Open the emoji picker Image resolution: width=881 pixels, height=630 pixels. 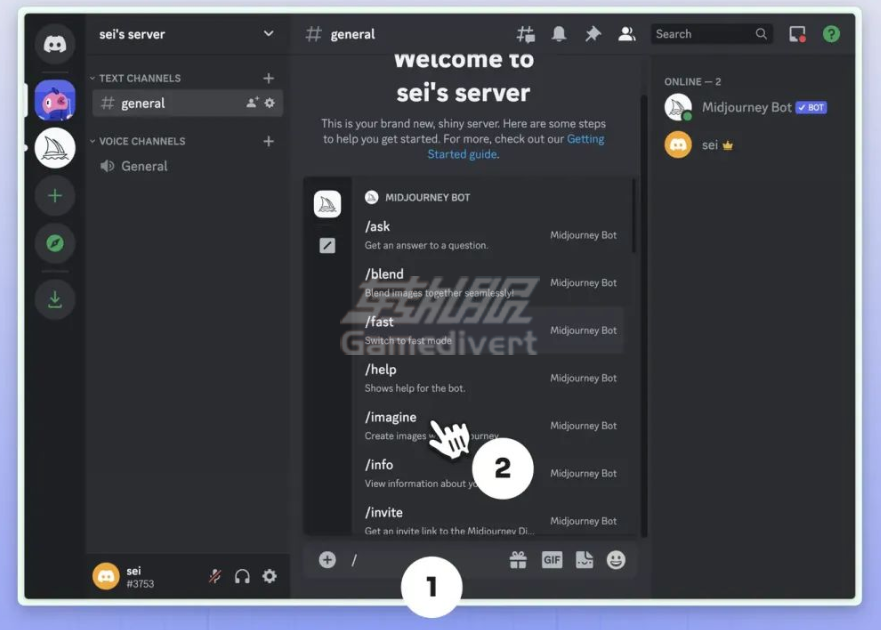[616, 560]
